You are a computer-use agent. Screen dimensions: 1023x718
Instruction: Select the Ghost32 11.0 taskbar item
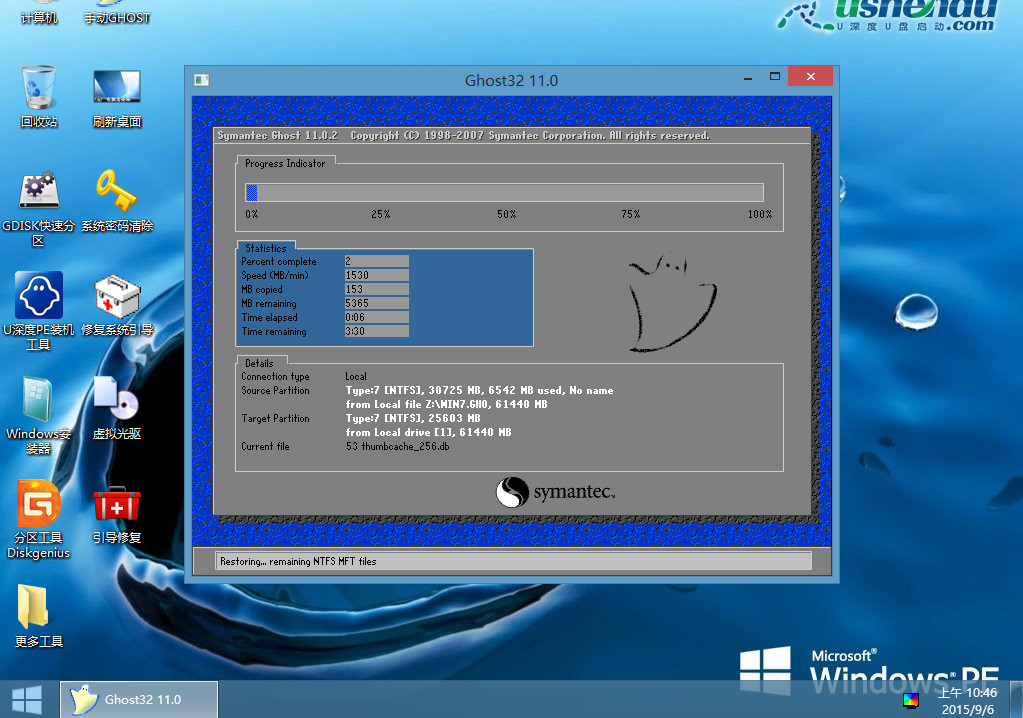click(138, 699)
